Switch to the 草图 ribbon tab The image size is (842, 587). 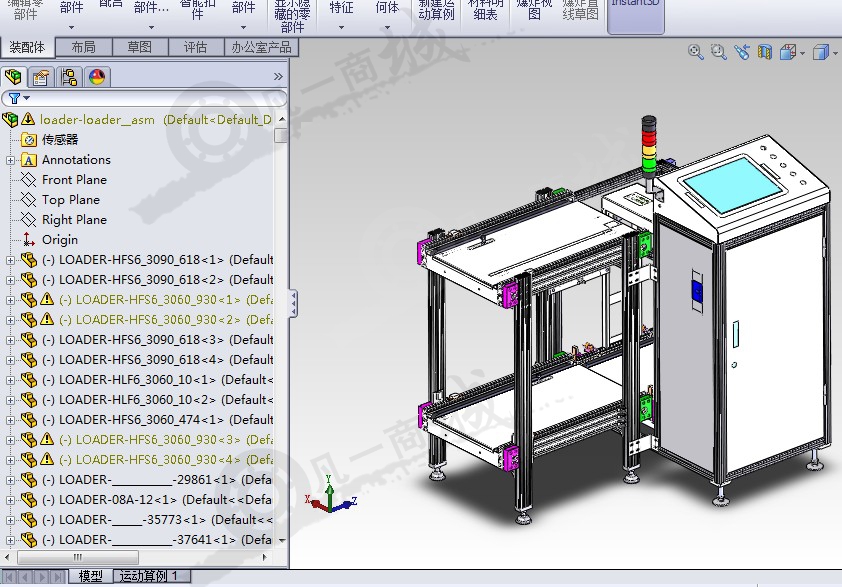point(140,47)
